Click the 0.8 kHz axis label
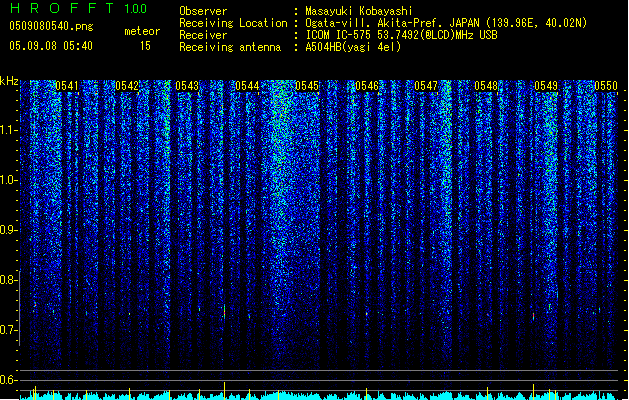This screenshot has width=629, height=400. [x=8, y=280]
